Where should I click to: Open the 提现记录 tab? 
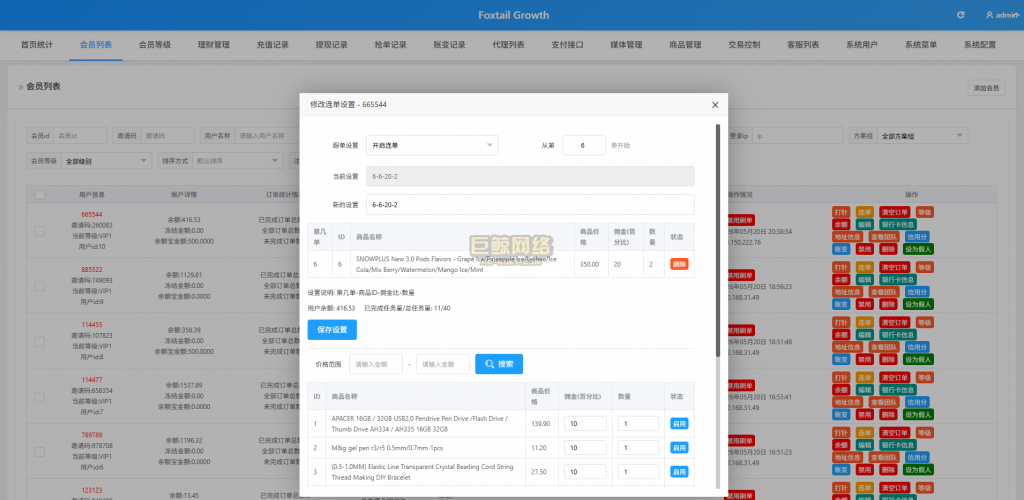pos(331,45)
